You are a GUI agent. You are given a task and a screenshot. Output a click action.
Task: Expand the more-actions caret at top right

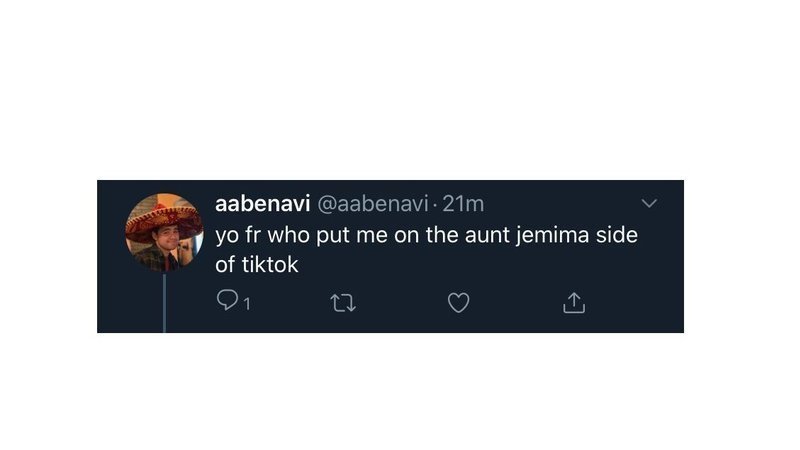coord(649,203)
